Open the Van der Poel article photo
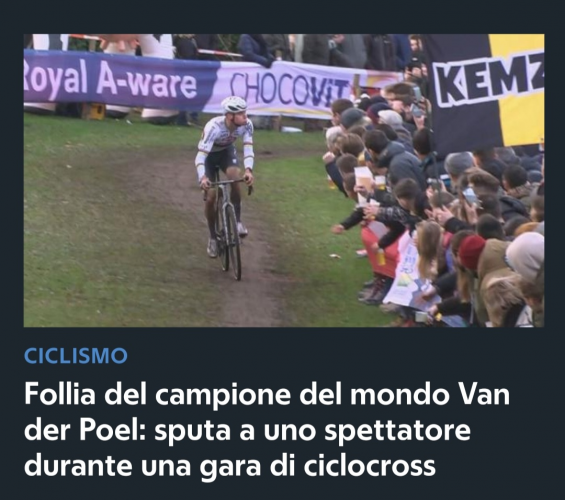This screenshot has height=500, width=565. pyautogui.click(x=284, y=180)
